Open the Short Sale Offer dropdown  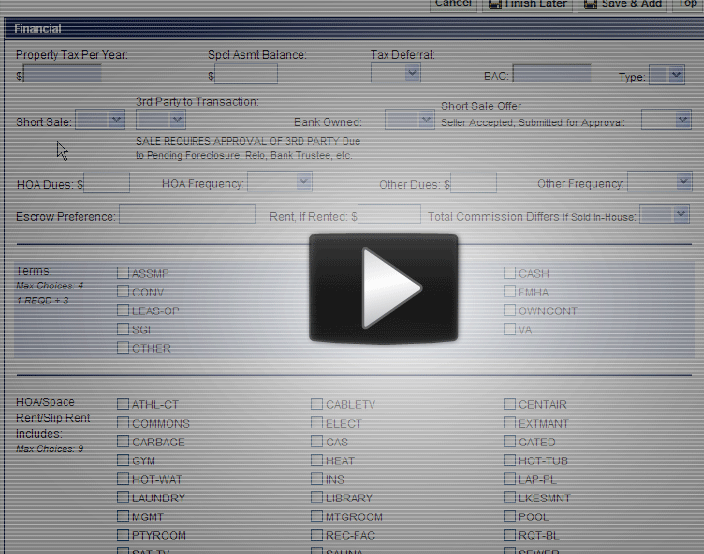(x=666, y=120)
